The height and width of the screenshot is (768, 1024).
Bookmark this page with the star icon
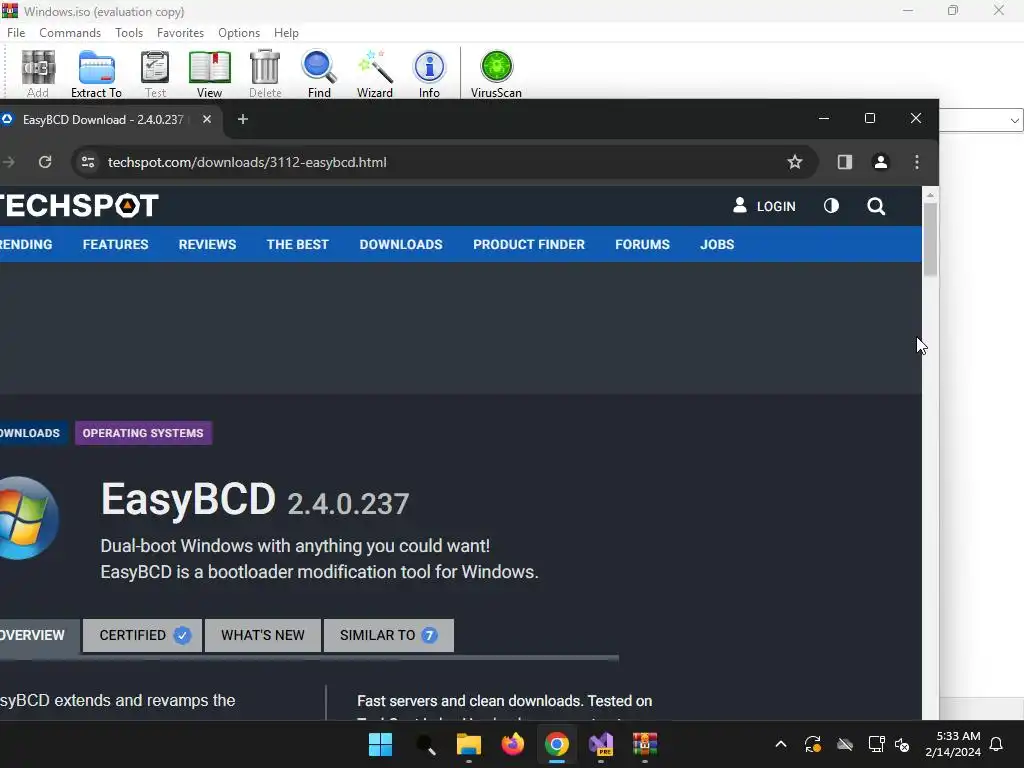pyautogui.click(x=794, y=162)
